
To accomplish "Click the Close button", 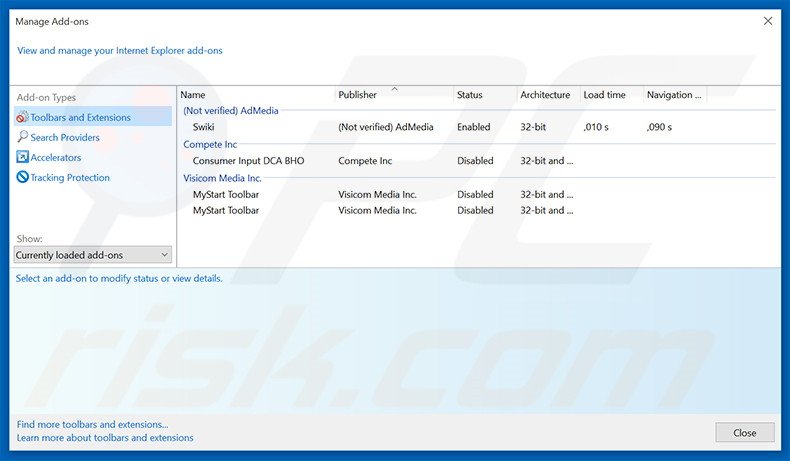I will pyautogui.click(x=745, y=433).
